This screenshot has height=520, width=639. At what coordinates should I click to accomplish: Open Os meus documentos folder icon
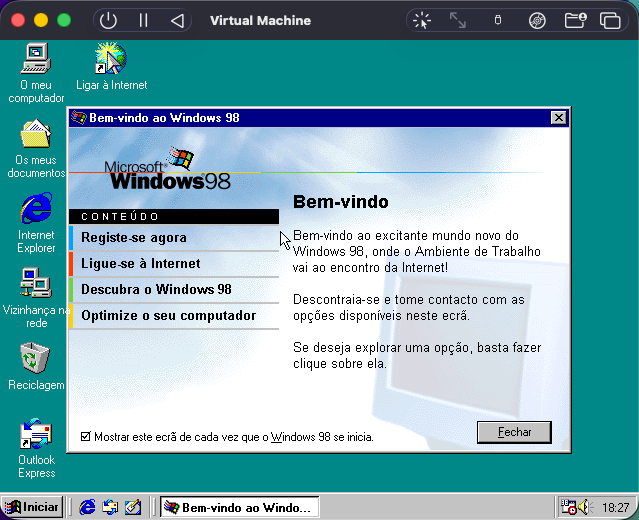pos(36,135)
